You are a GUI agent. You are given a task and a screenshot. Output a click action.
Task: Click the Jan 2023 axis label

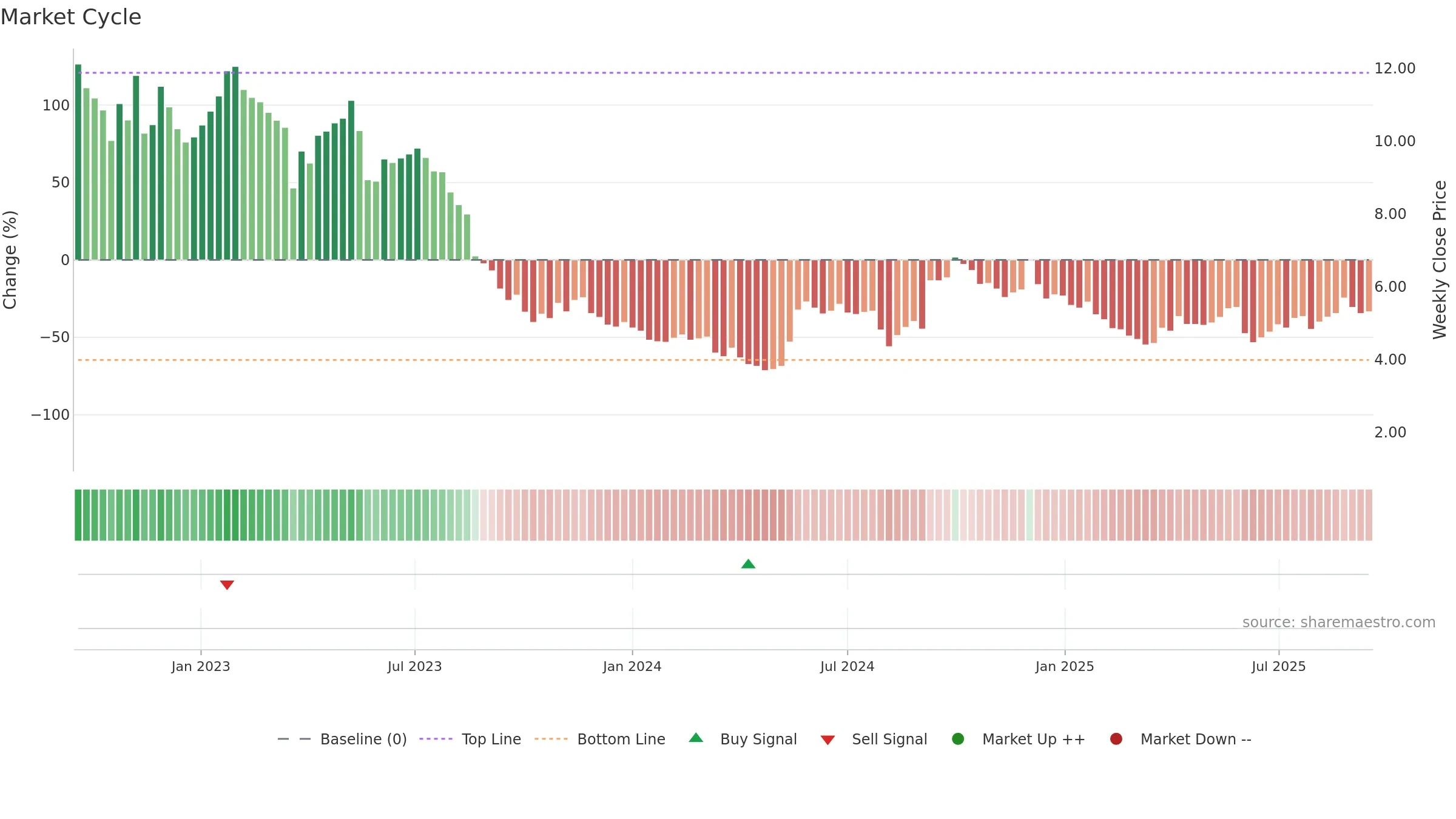tap(201, 667)
